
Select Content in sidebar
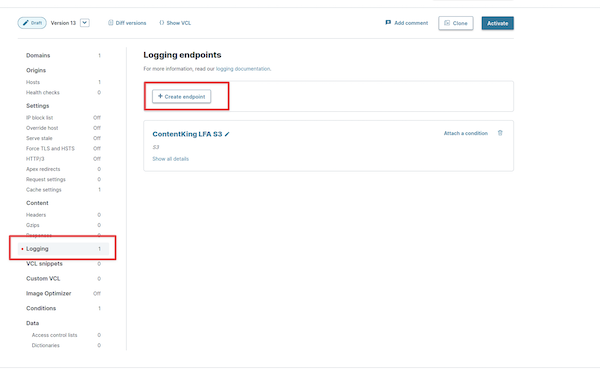tap(37, 203)
